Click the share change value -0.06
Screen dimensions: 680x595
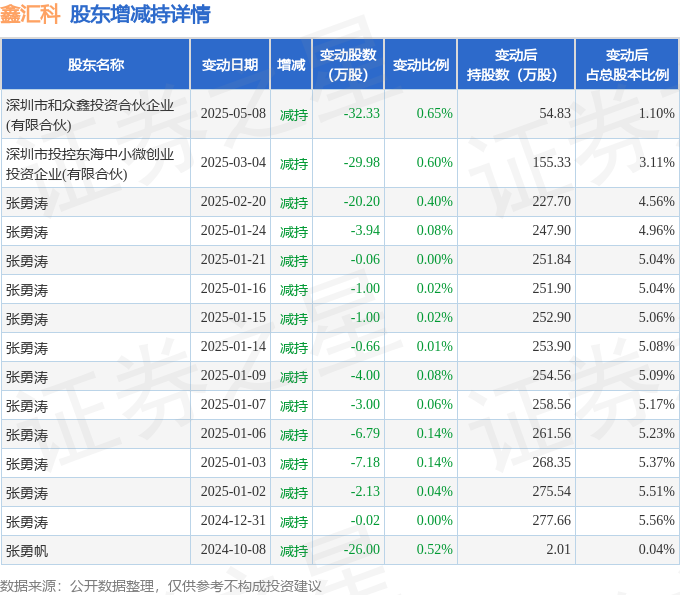[x=365, y=259]
